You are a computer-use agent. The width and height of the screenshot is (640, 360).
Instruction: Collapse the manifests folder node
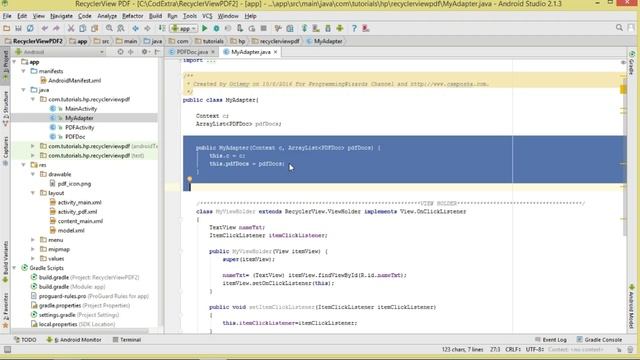pos(24,71)
